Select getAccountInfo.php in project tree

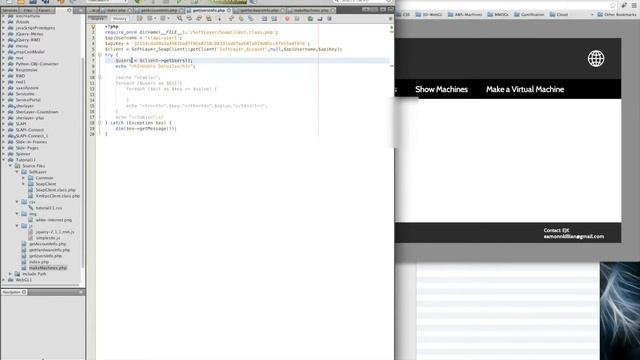pos(47,244)
